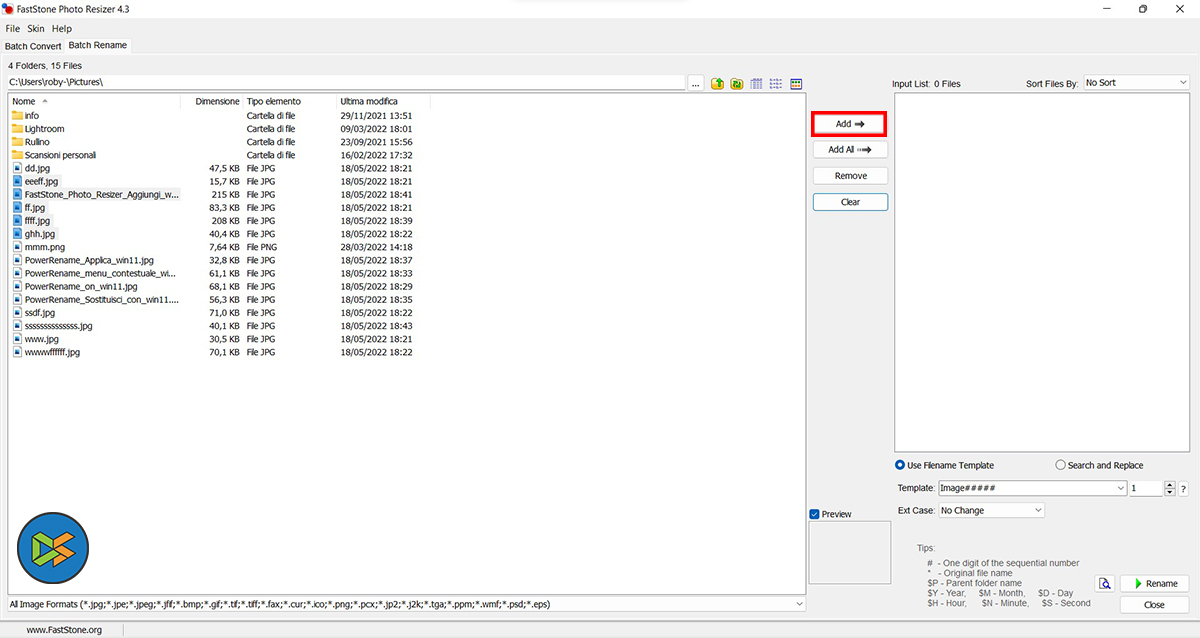Click the FastStone app icon in title bar

[x=8, y=9]
